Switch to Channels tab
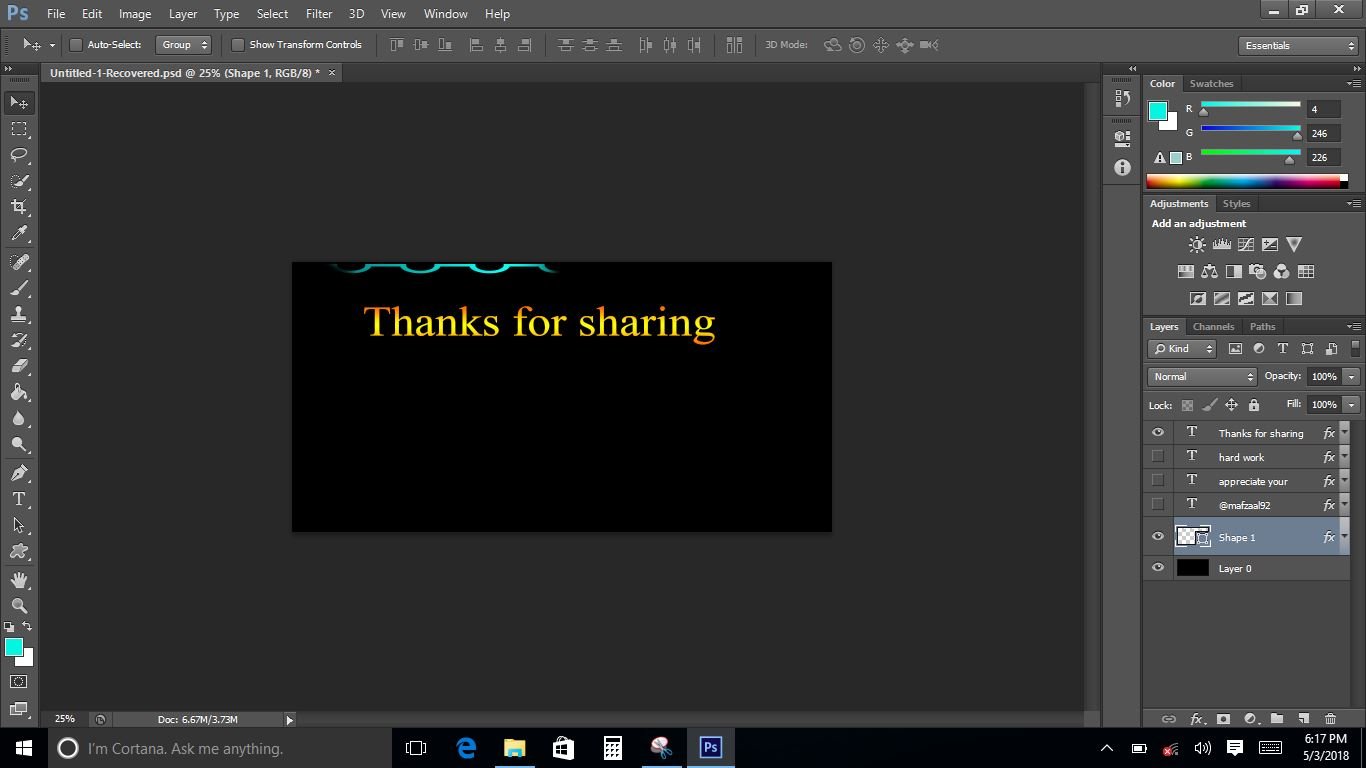 1213,327
